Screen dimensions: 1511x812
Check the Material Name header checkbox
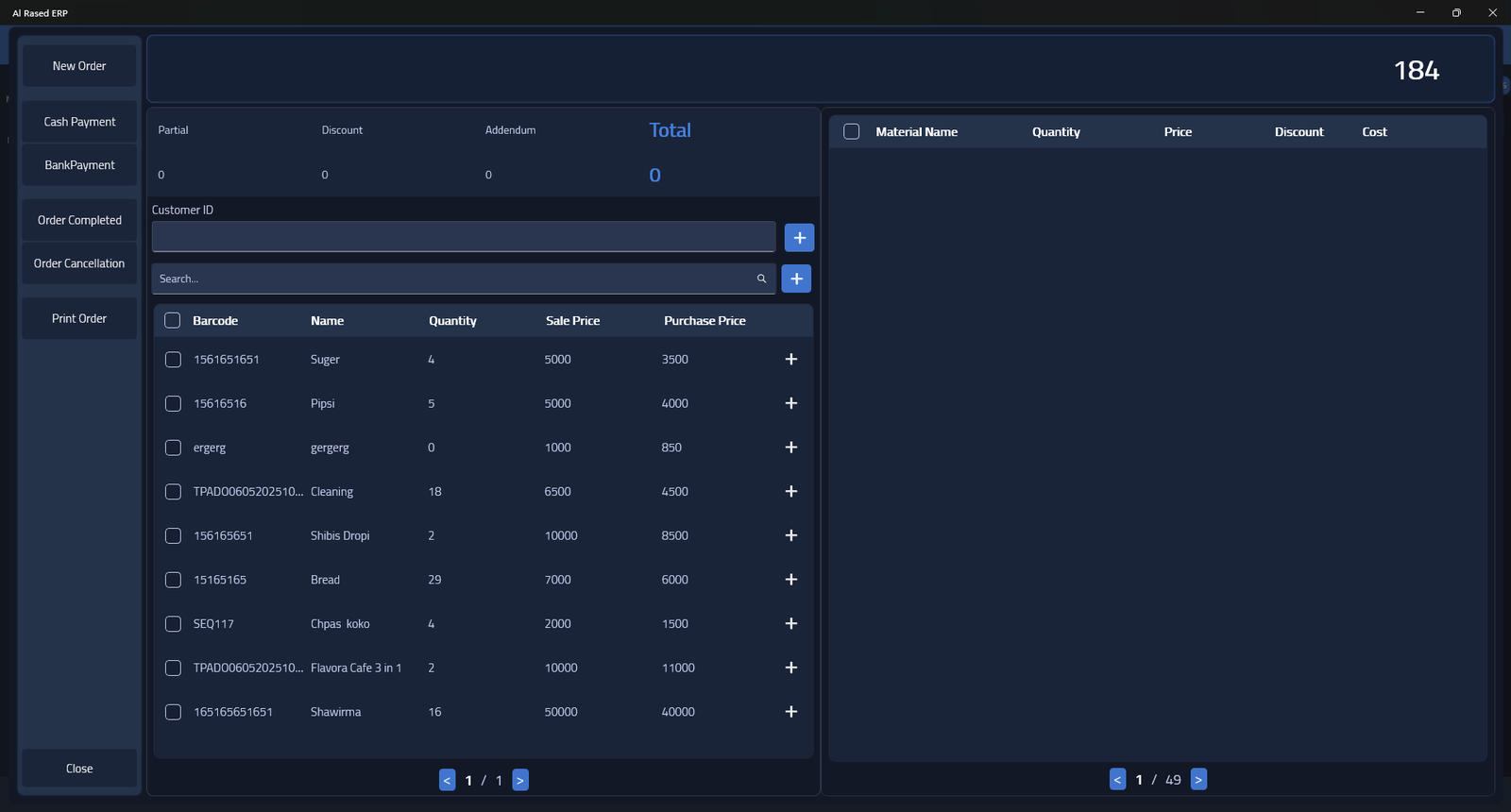851,132
